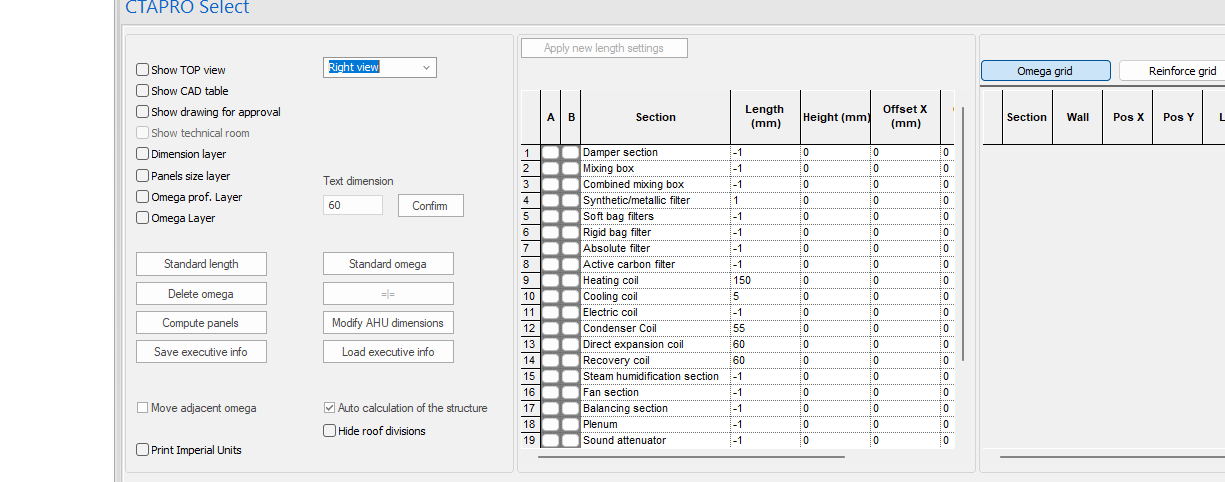Image resolution: width=1225 pixels, height=482 pixels.
Task: Click Heating coil length value 150
Action: pyautogui.click(x=765, y=281)
